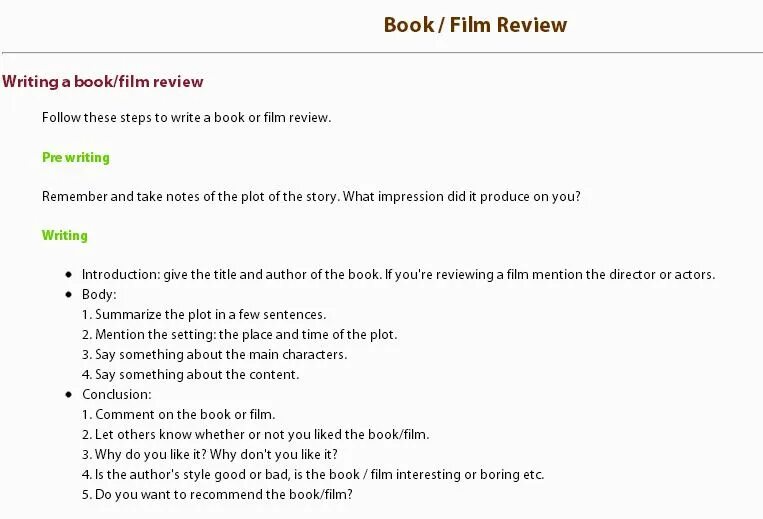
Task: Click the "Mention the setting" step
Action: coord(239,334)
